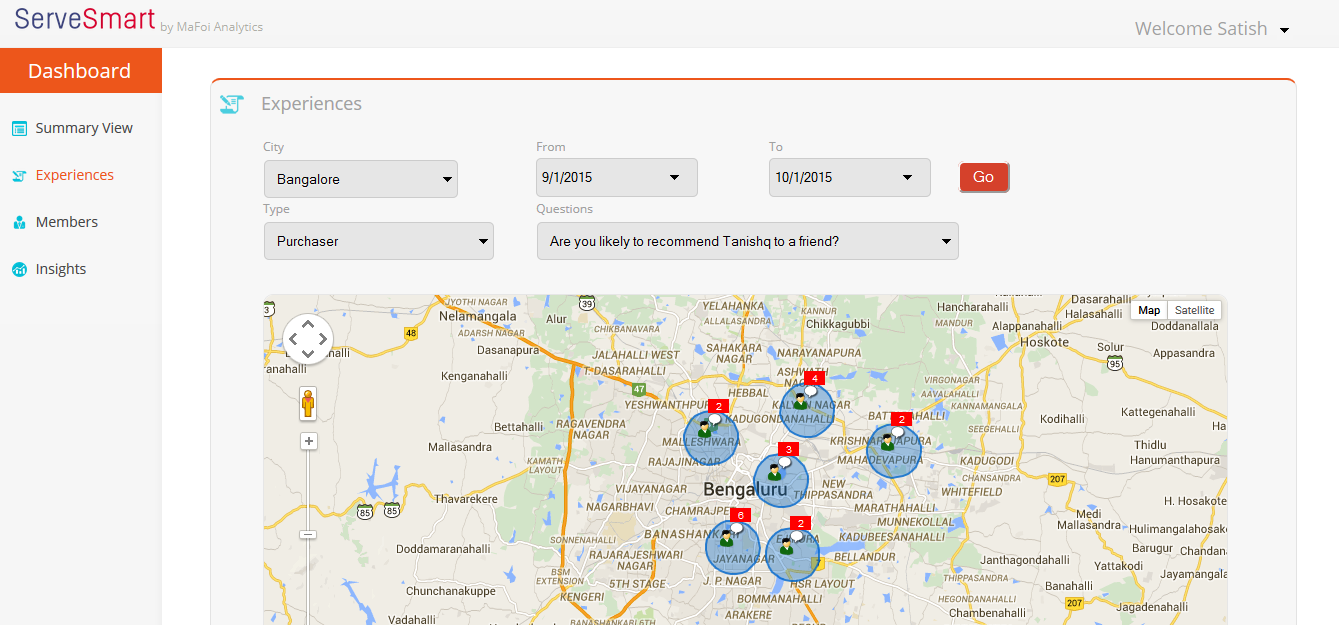Zoom out with the map minus button
1339x625 pixels.
[308, 535]
